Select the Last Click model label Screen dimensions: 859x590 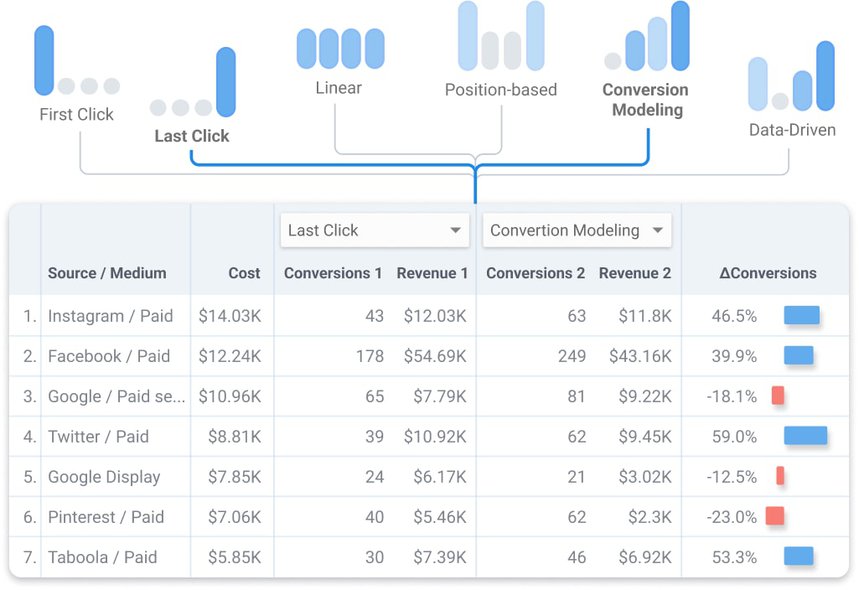[x=192, y=136]
